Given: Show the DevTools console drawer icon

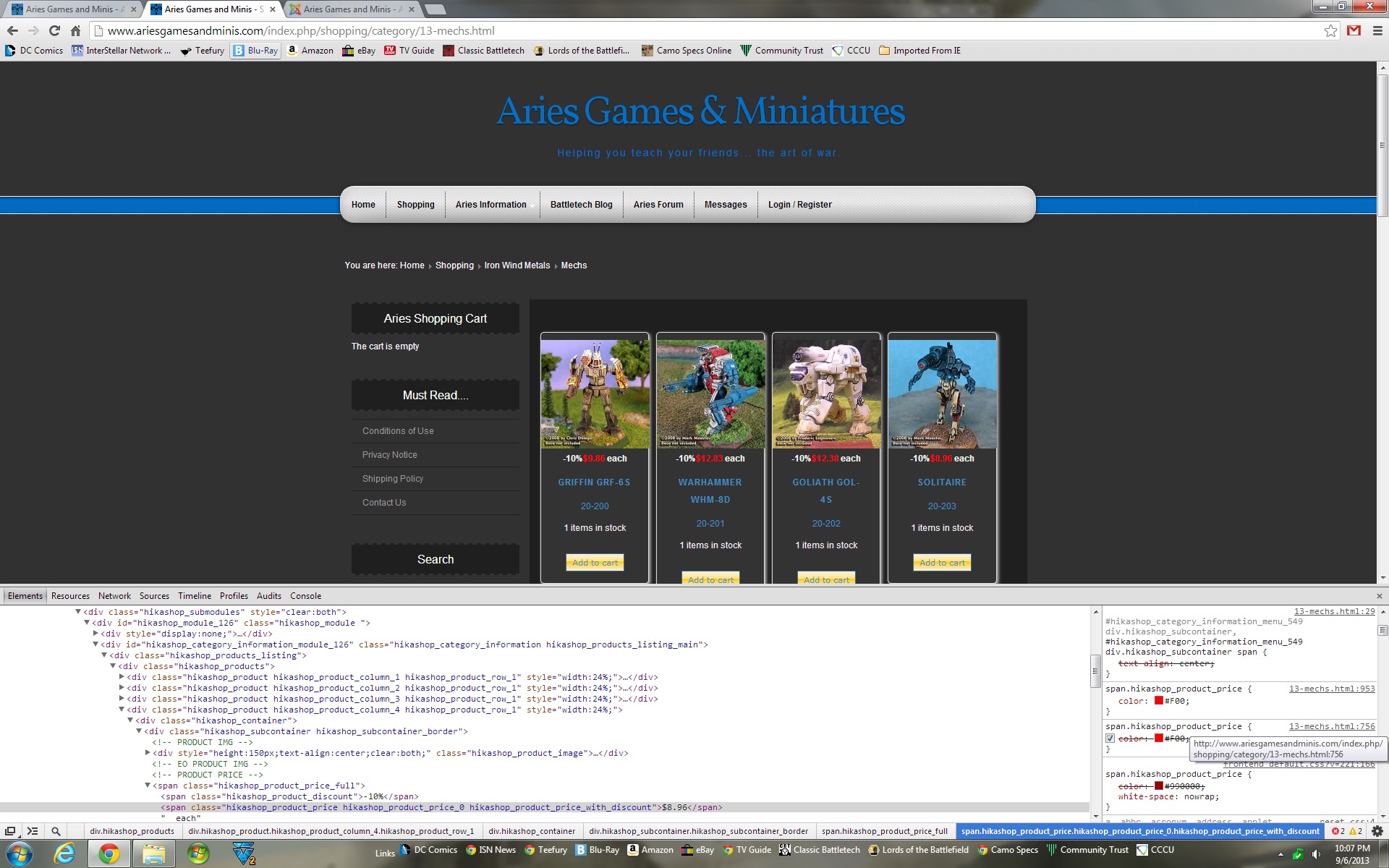Looking at the screenshot, I should tap(33, 831).
